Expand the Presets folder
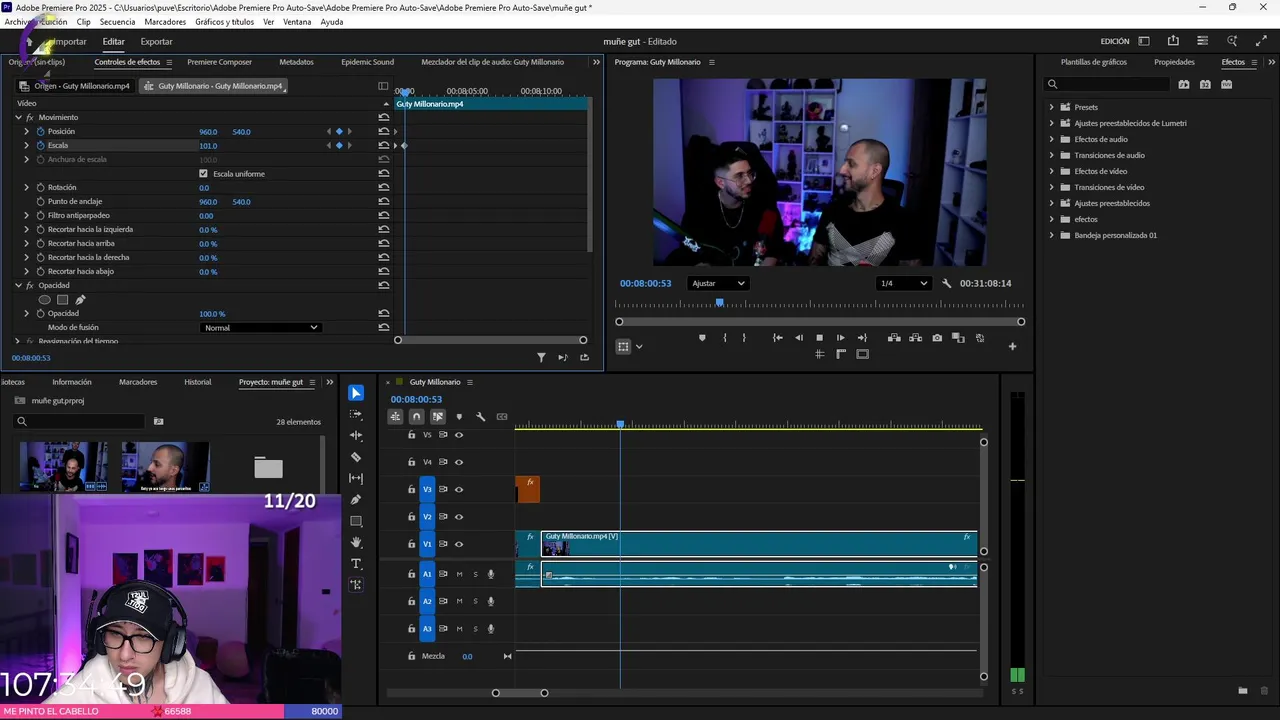This screenshot has height=720, width=1280. (x=1051, y=107)
